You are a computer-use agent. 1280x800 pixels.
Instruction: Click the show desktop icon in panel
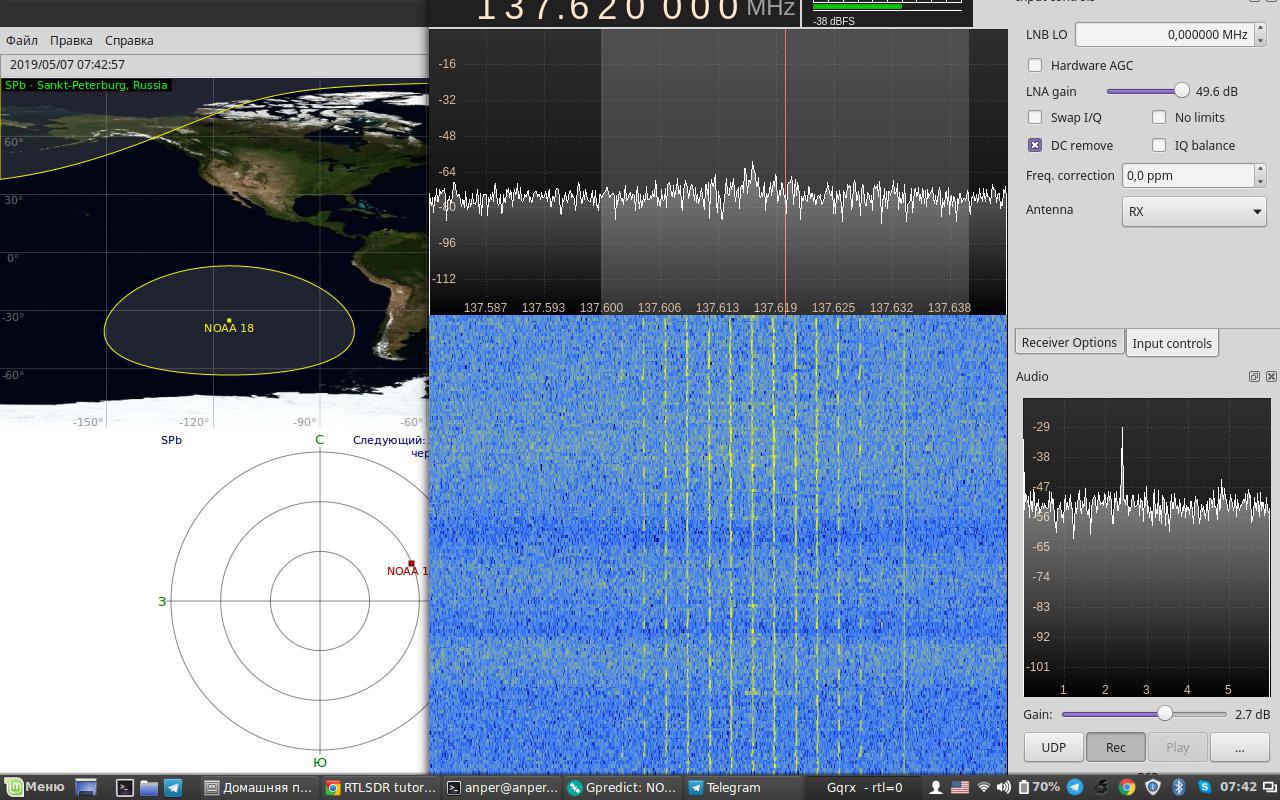(86, 788)
